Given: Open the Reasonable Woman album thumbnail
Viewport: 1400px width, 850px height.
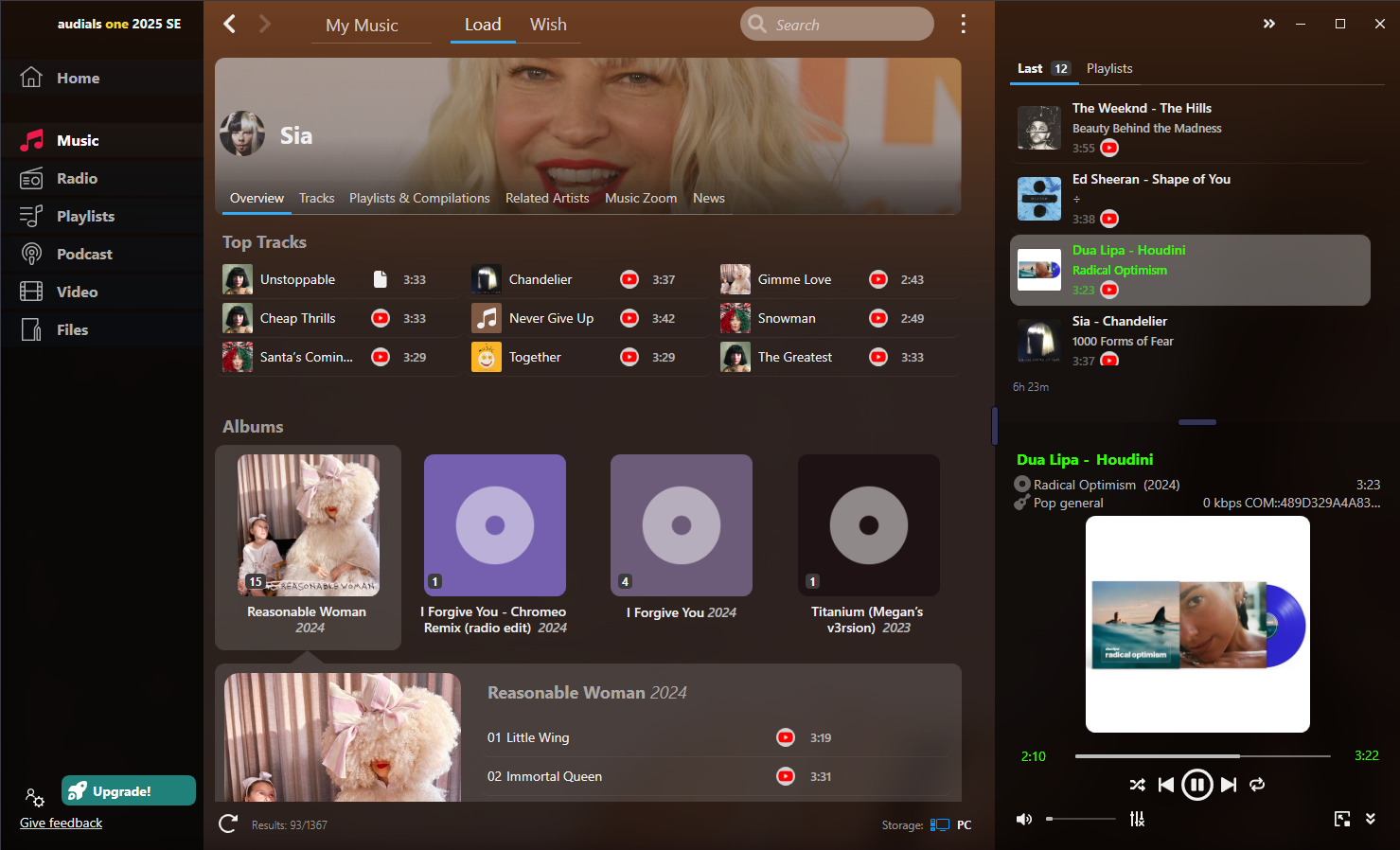Looking at the screenshot, I should tap(308, 525).
